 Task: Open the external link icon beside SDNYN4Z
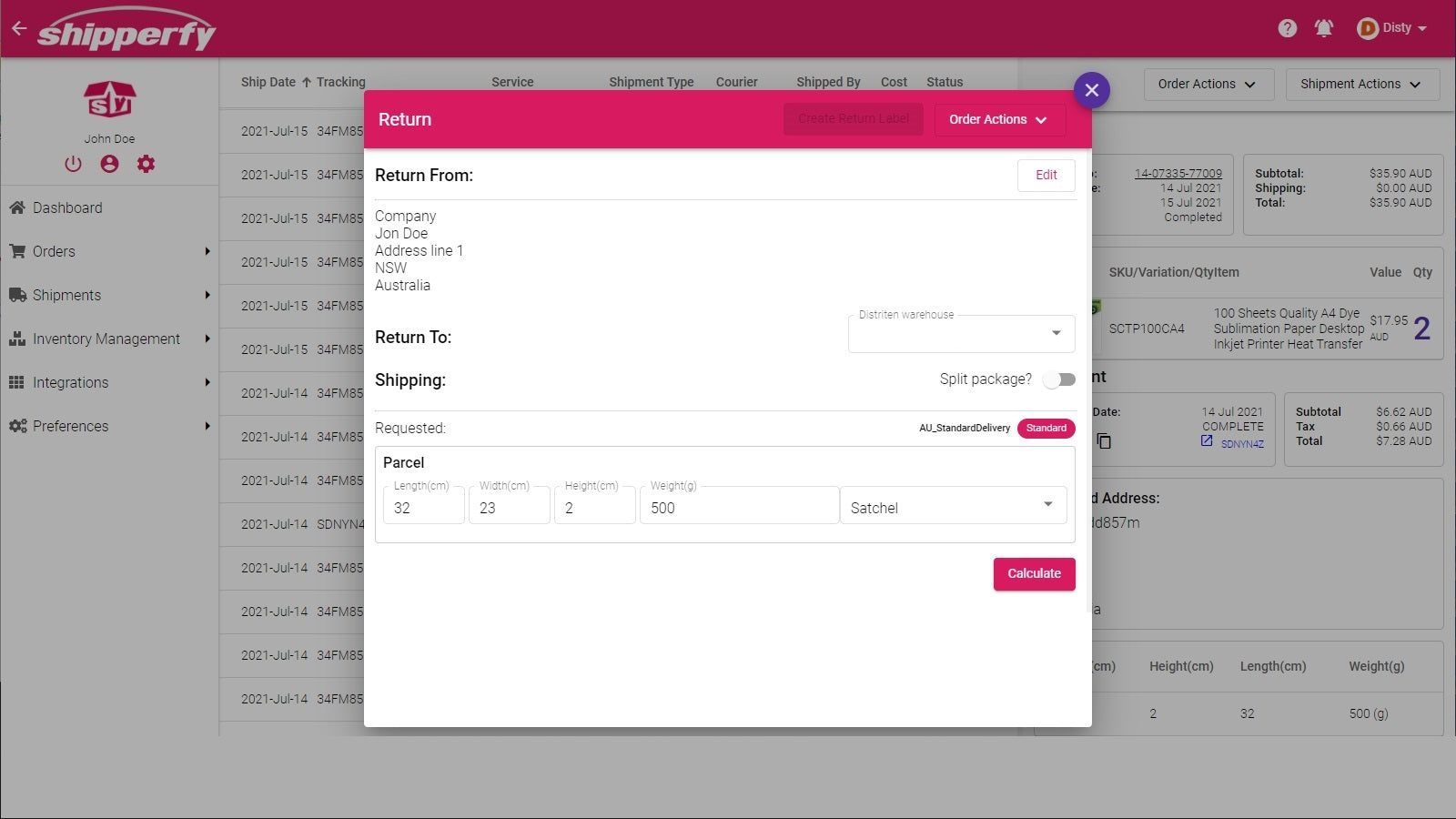point(1207,440)
